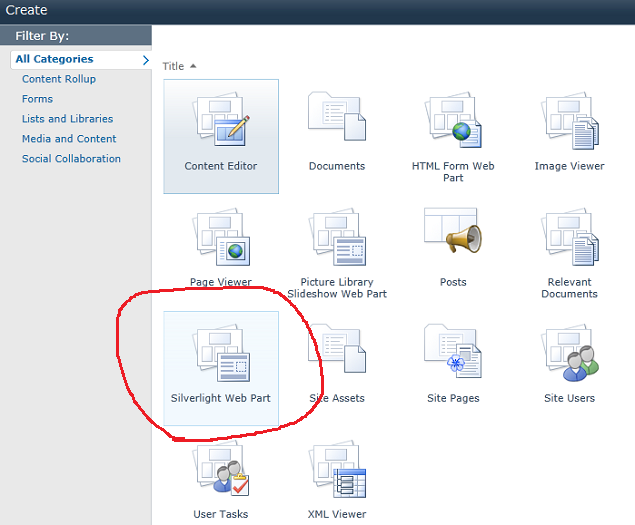The height and width of the screenshot is (525, 635).
Task: Click the User Tasks label
Action: click(x=221, y=514)
